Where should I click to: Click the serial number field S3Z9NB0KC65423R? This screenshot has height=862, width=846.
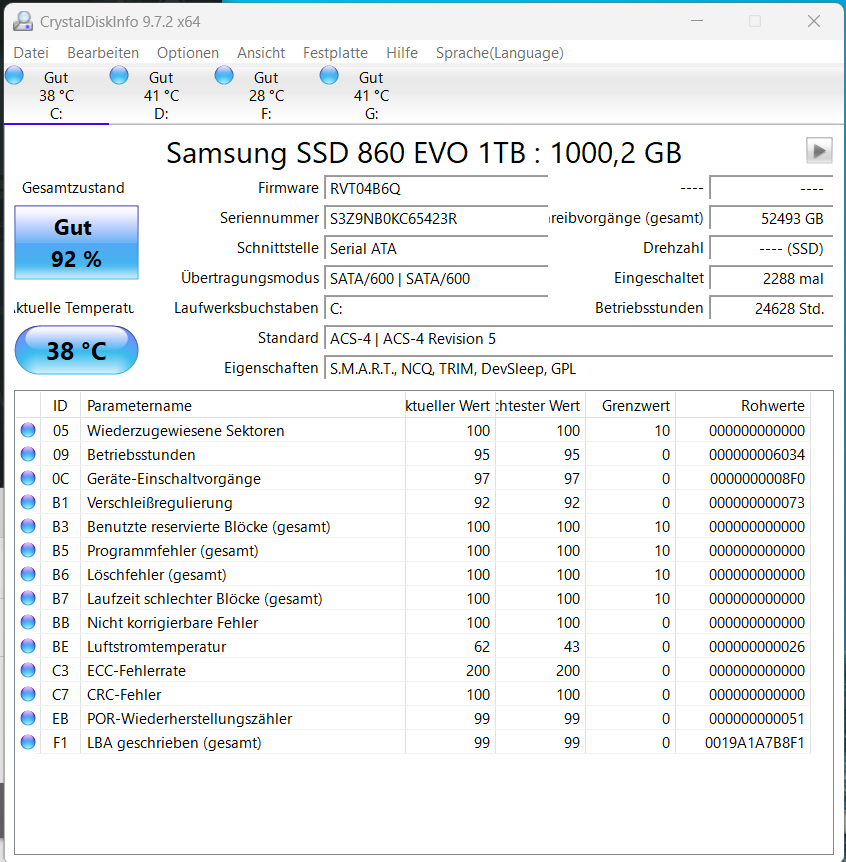point(436,219)
